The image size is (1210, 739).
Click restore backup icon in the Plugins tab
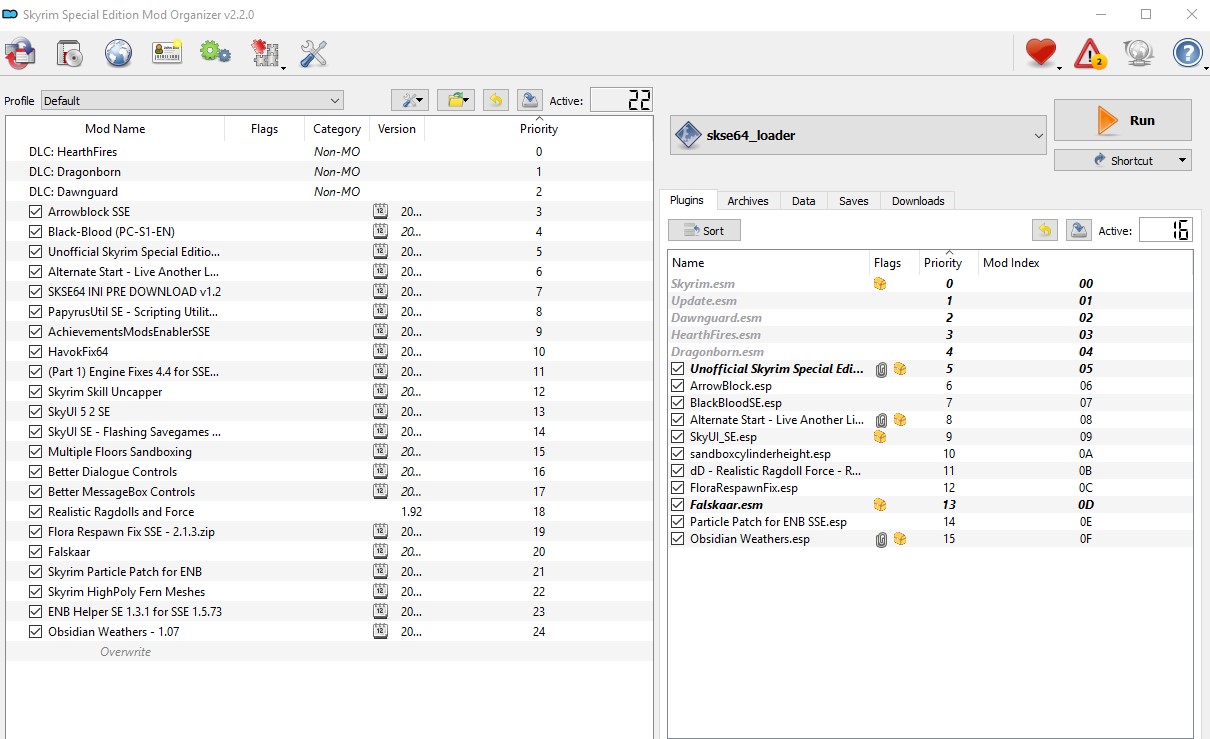click(1045, 230)
